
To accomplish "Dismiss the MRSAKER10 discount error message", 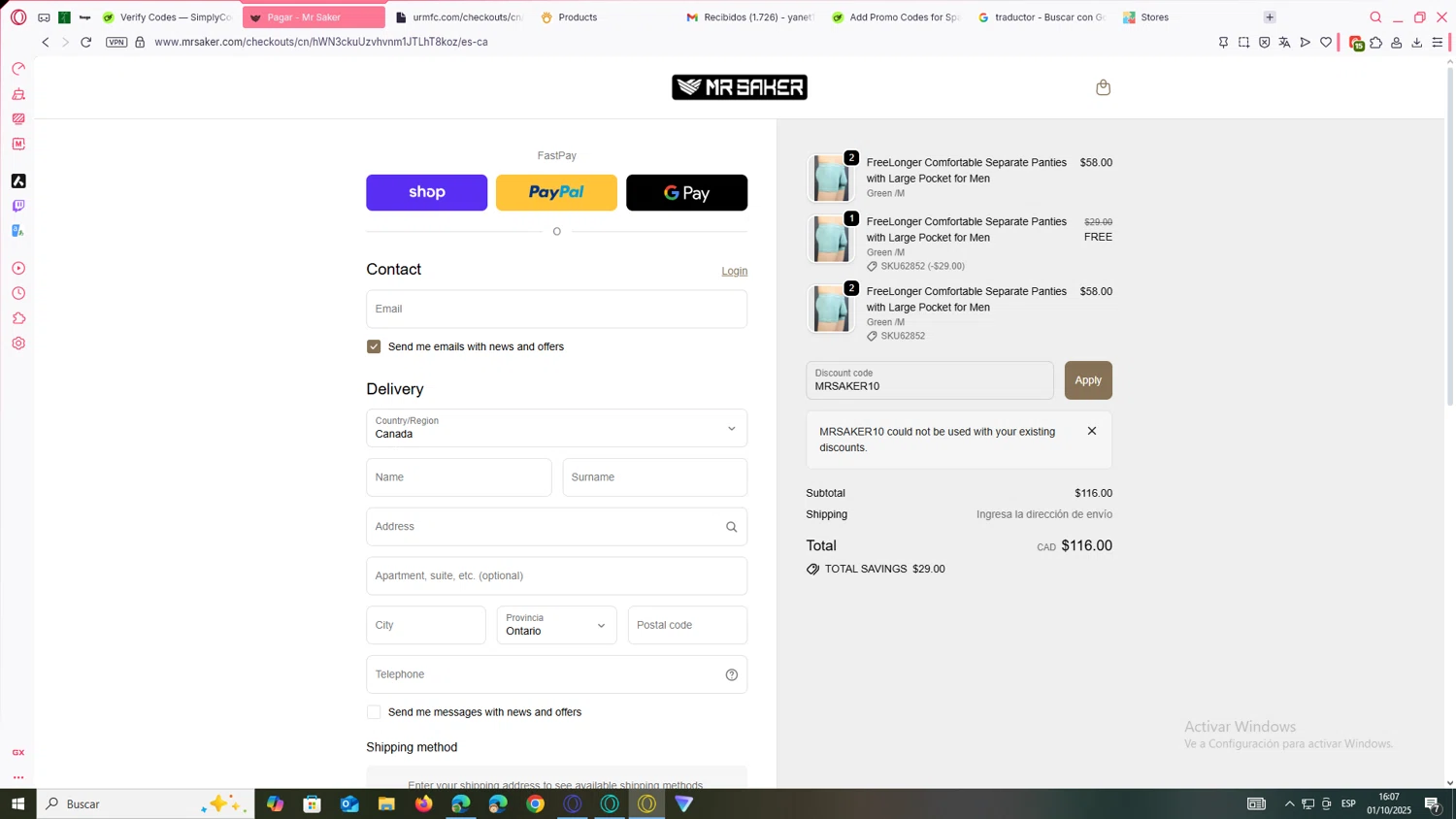I will 1092,431.
